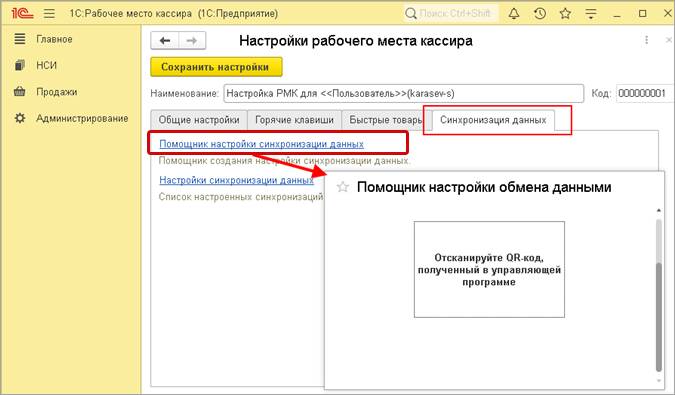This screenshot has width=675, height=395.
Task: Open the hamburger main menu icon
Action: point(50,13)
